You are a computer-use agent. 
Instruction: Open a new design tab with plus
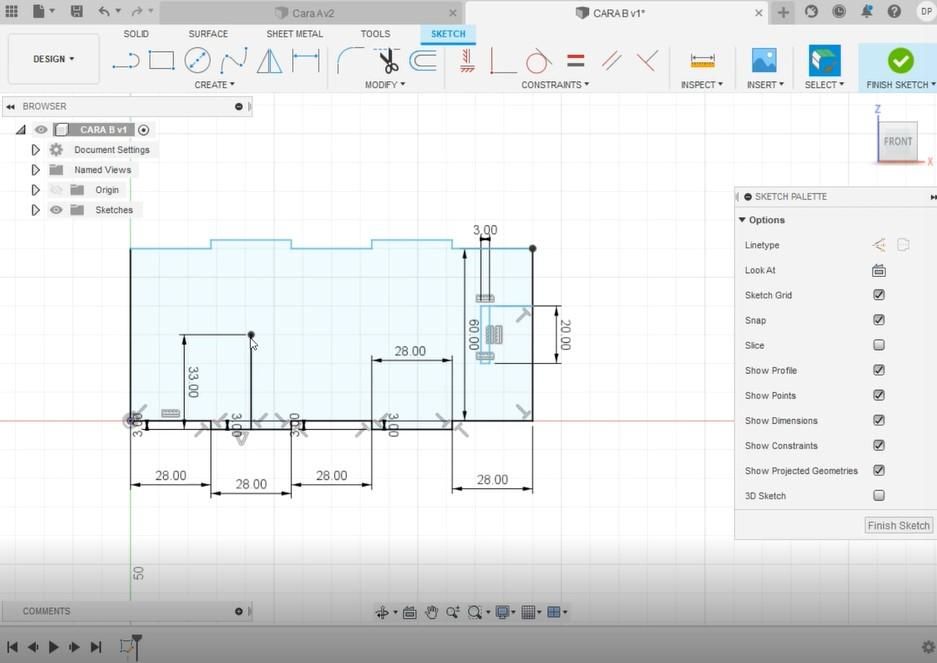point(783,12)
